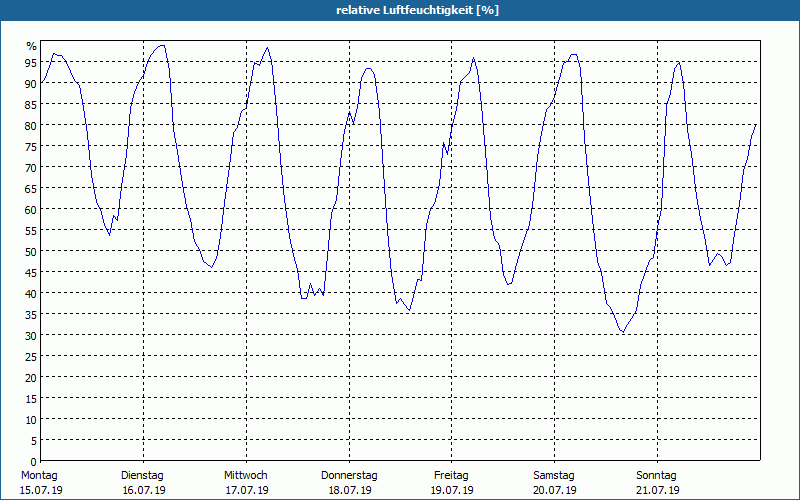
Task: Click the curve end point at 80 percent
Action: coord(756,124)
